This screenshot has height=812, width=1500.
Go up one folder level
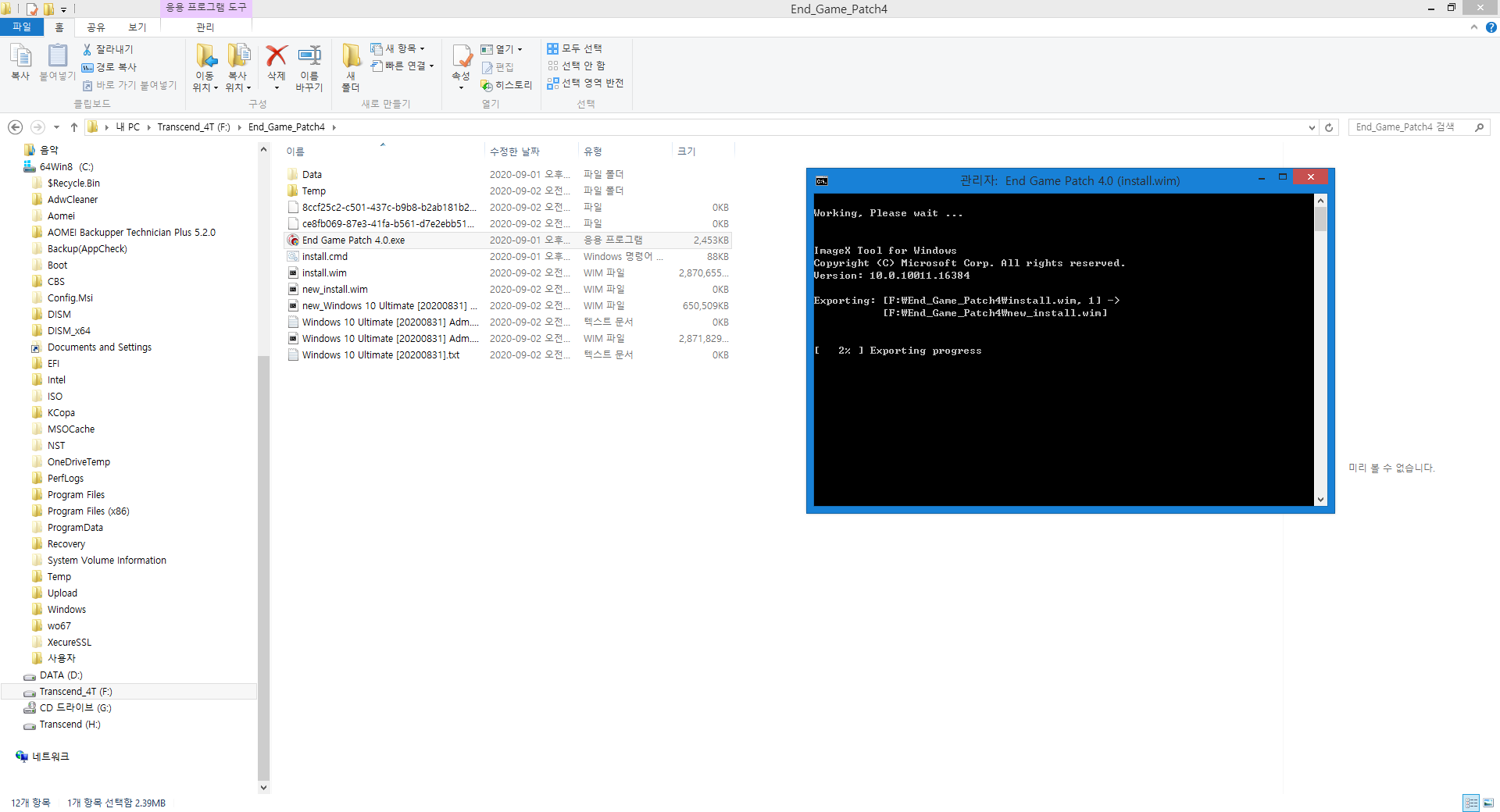[74, 127]
